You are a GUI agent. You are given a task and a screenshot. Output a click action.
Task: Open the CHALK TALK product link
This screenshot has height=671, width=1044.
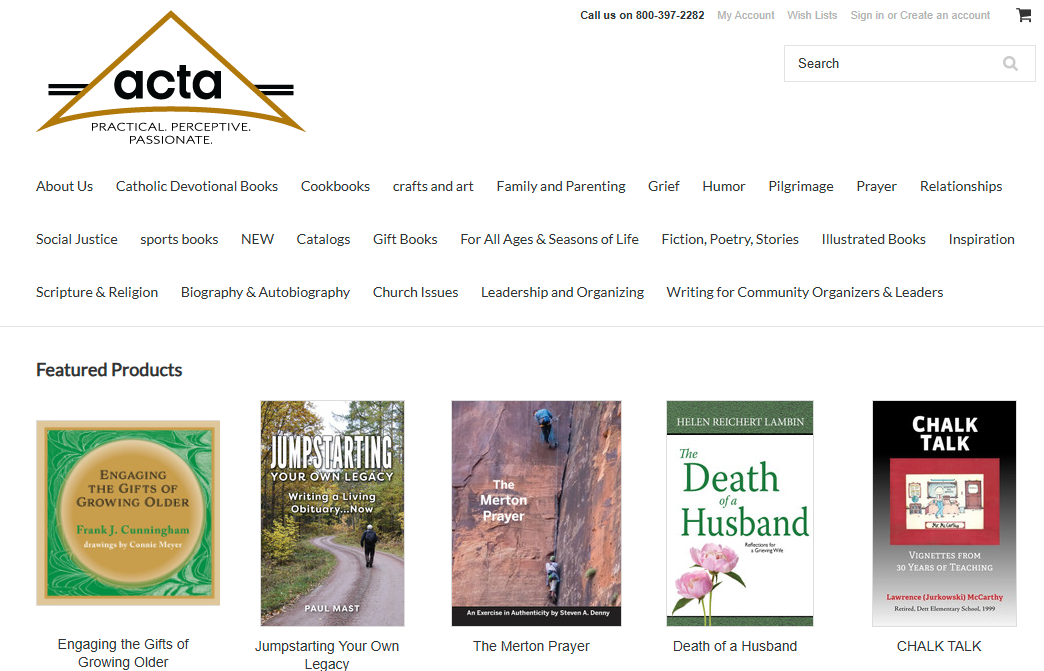[939, 646]
